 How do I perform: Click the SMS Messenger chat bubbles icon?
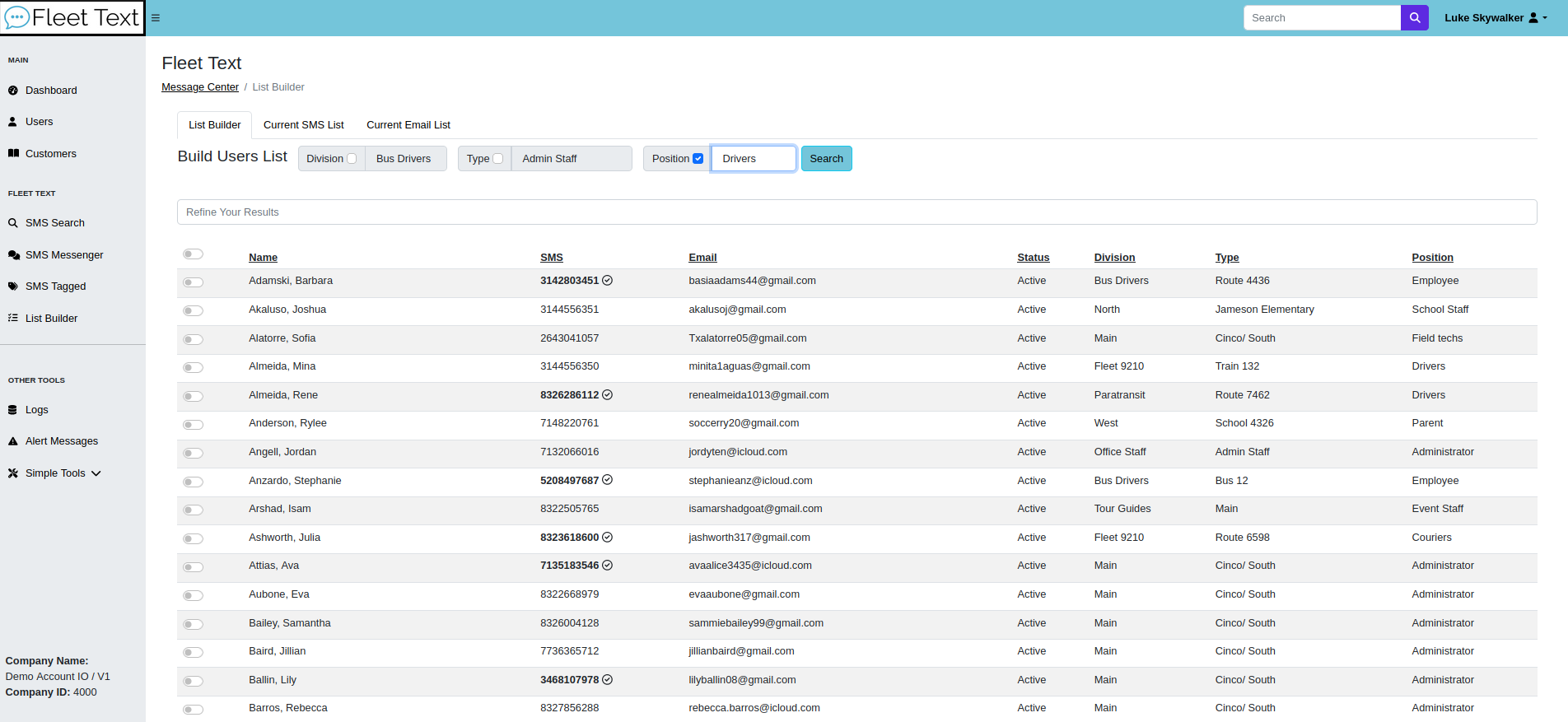coord(13,255)
